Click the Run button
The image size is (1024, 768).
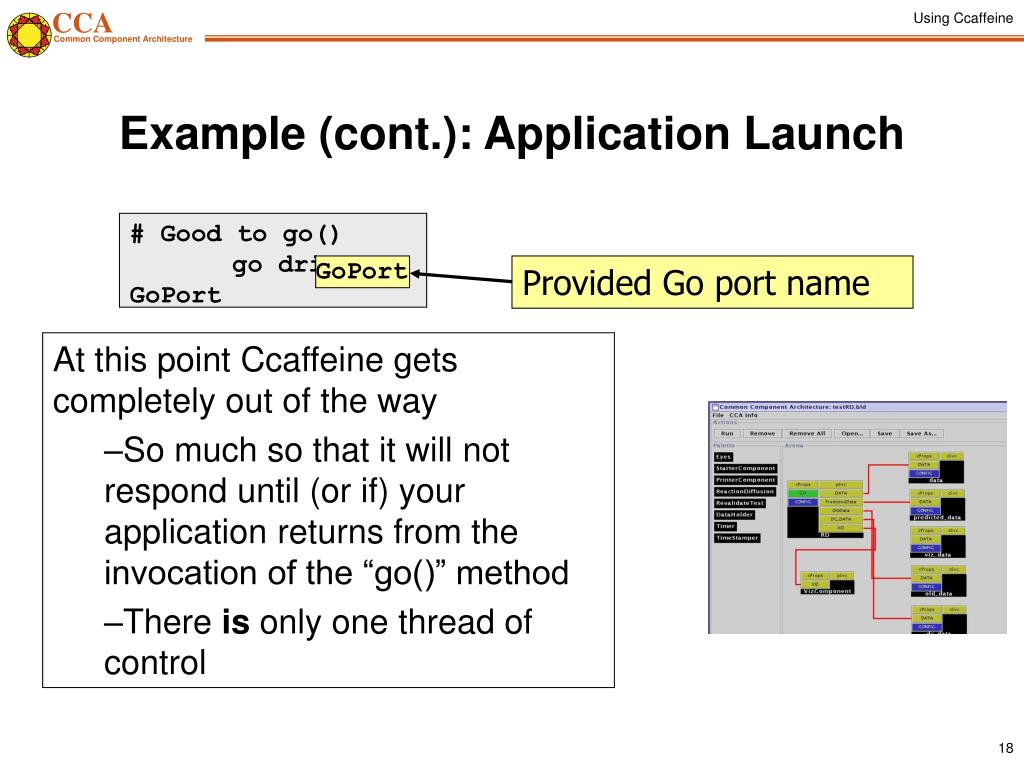728,434
